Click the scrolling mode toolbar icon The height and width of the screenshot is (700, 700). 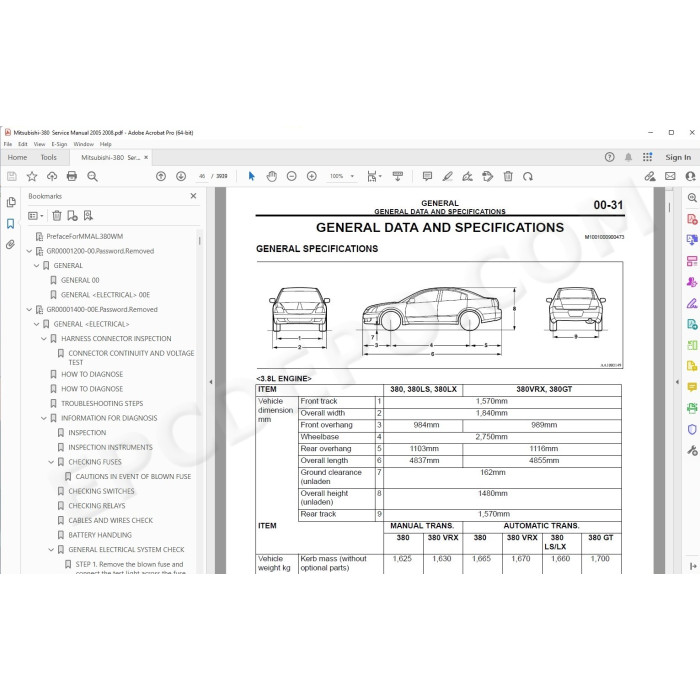(x=397, y=176)
